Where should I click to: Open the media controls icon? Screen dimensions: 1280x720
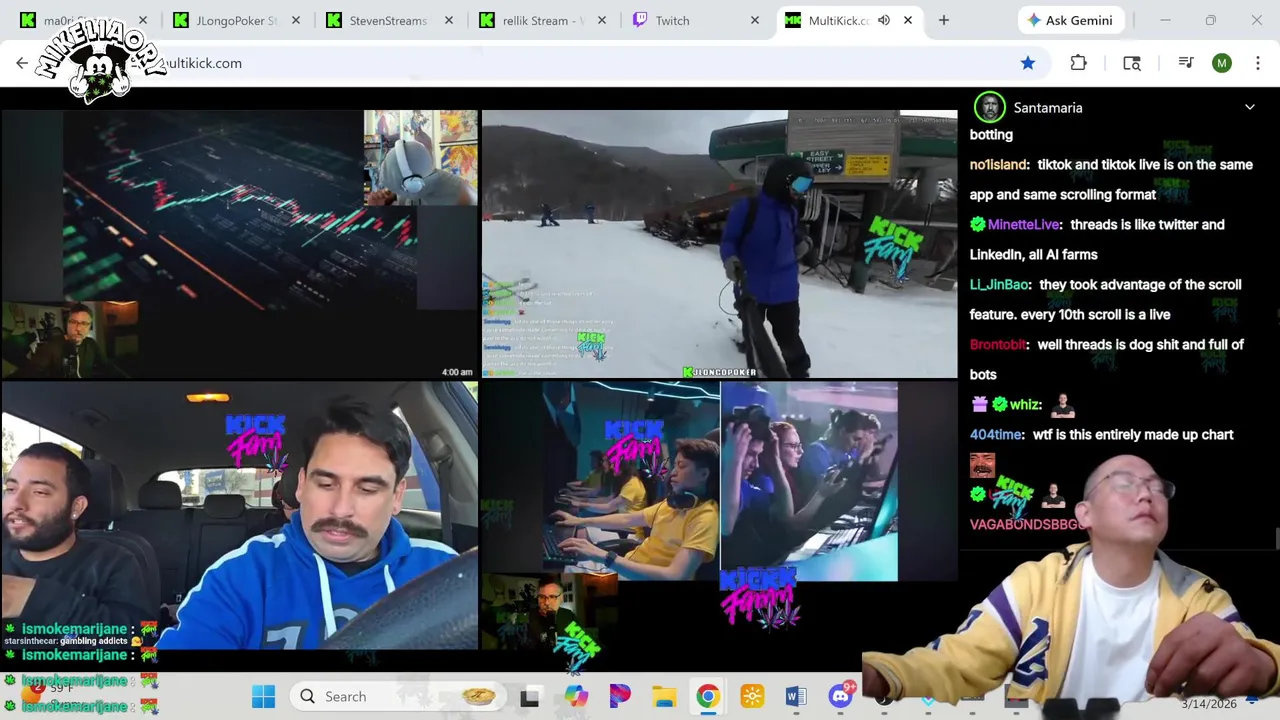coord(1186,63)
